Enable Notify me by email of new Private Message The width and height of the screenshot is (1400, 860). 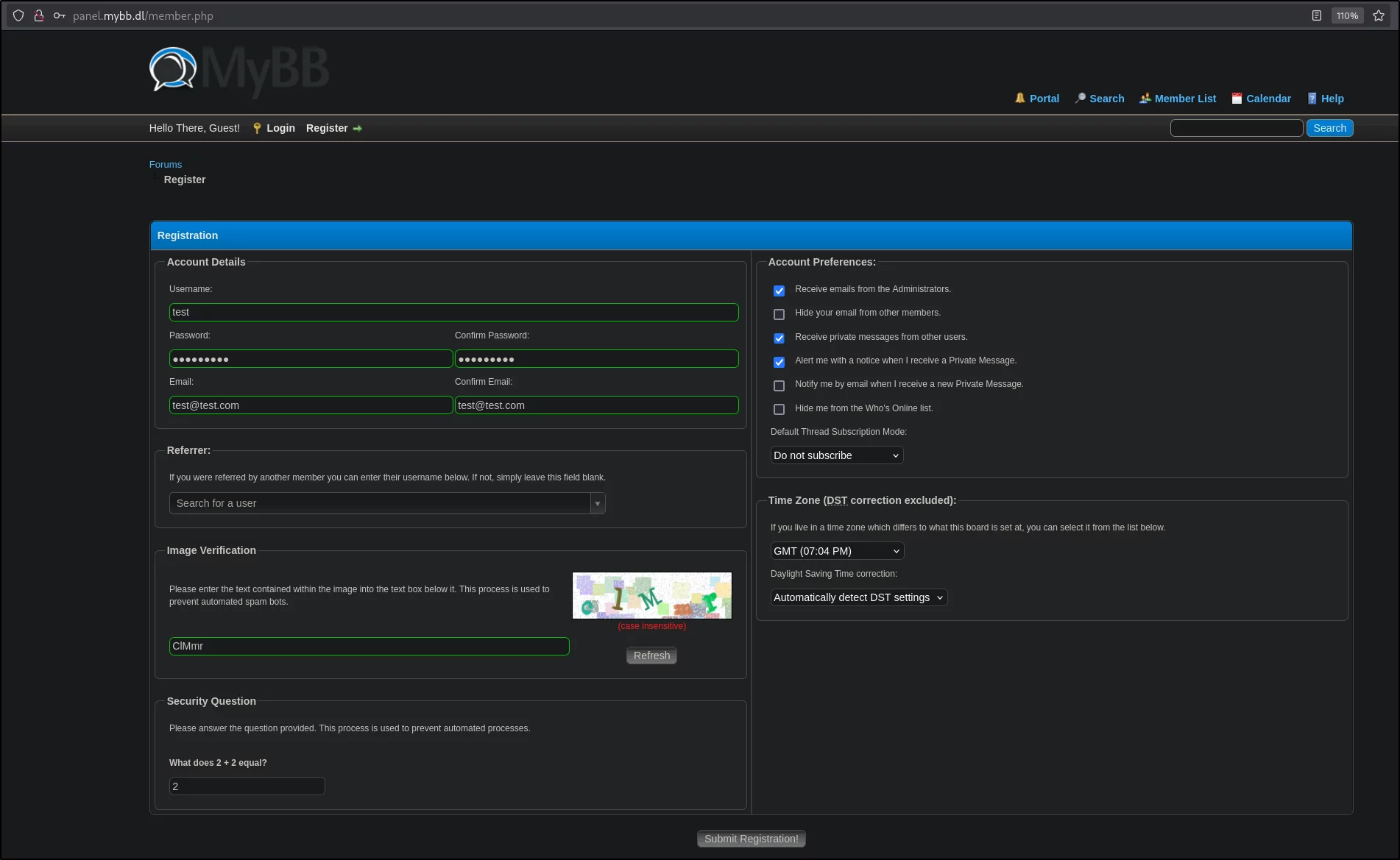pos(779,385)
